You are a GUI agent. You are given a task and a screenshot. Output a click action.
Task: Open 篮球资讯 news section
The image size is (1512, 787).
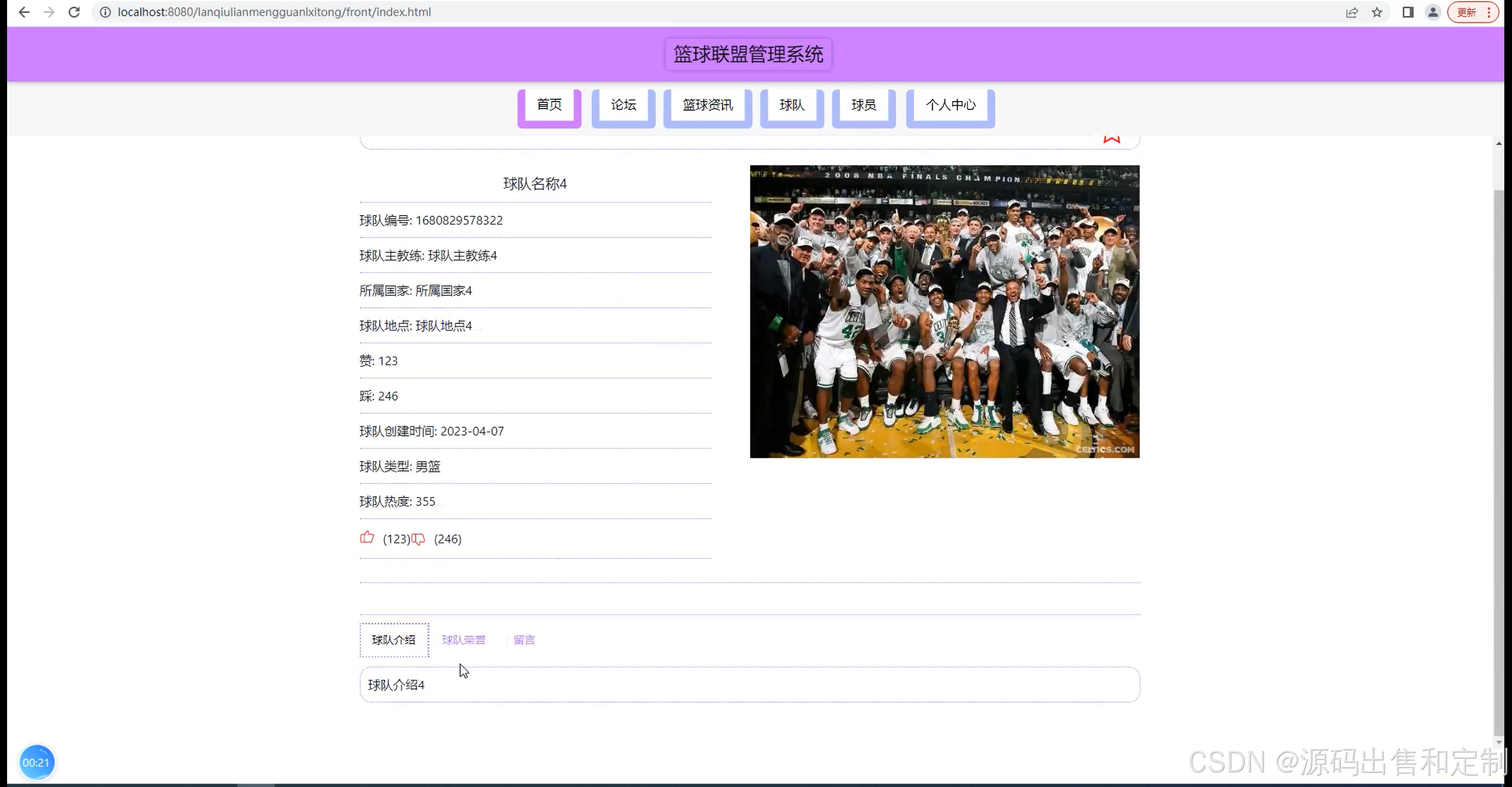click(708, 105)
